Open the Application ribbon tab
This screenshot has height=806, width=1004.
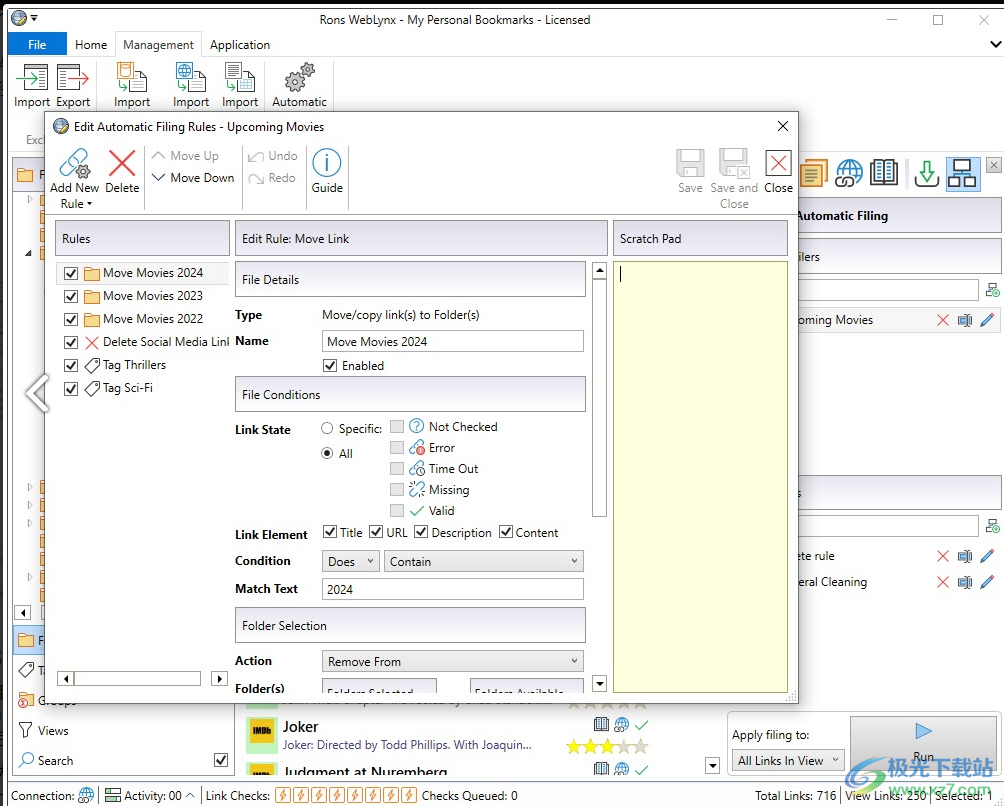click(240, 45)
